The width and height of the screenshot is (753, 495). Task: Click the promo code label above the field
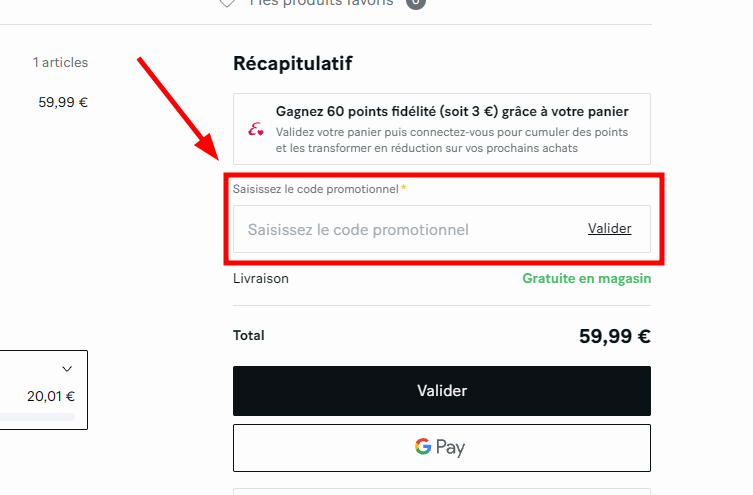[316, 189]
